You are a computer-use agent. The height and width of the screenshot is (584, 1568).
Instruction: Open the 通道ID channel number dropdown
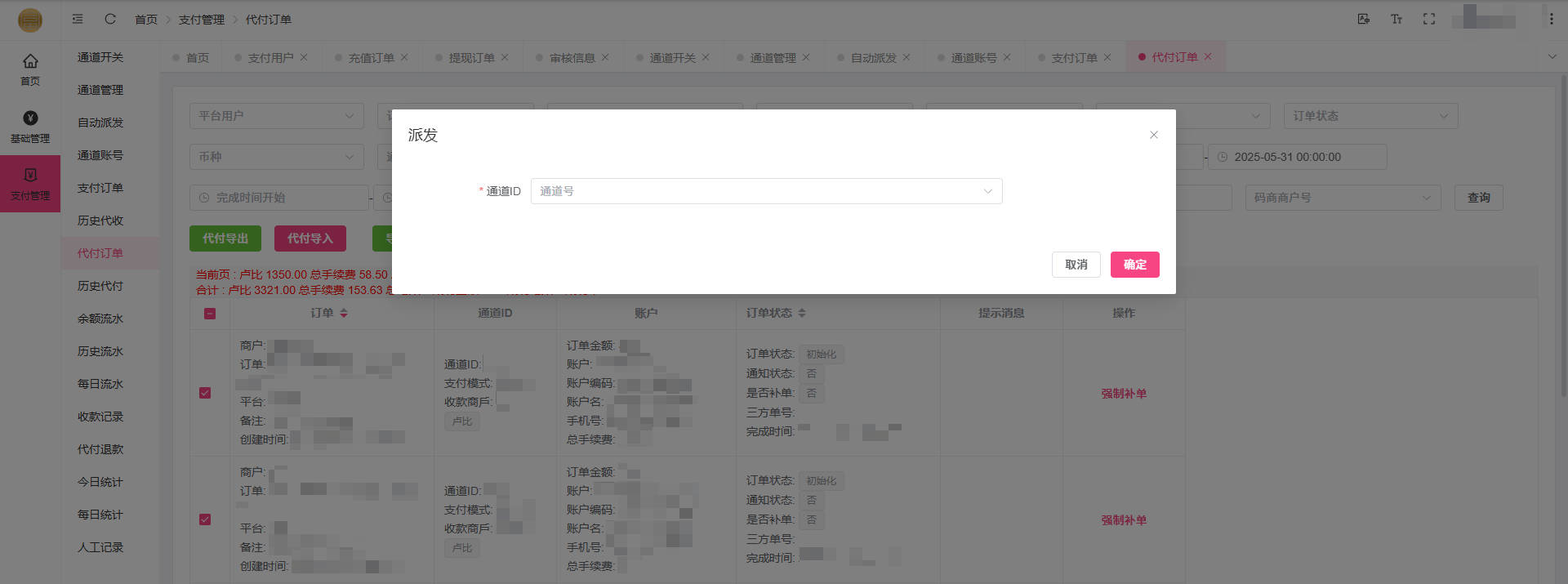pyautogui.click(x=765, y=191)
